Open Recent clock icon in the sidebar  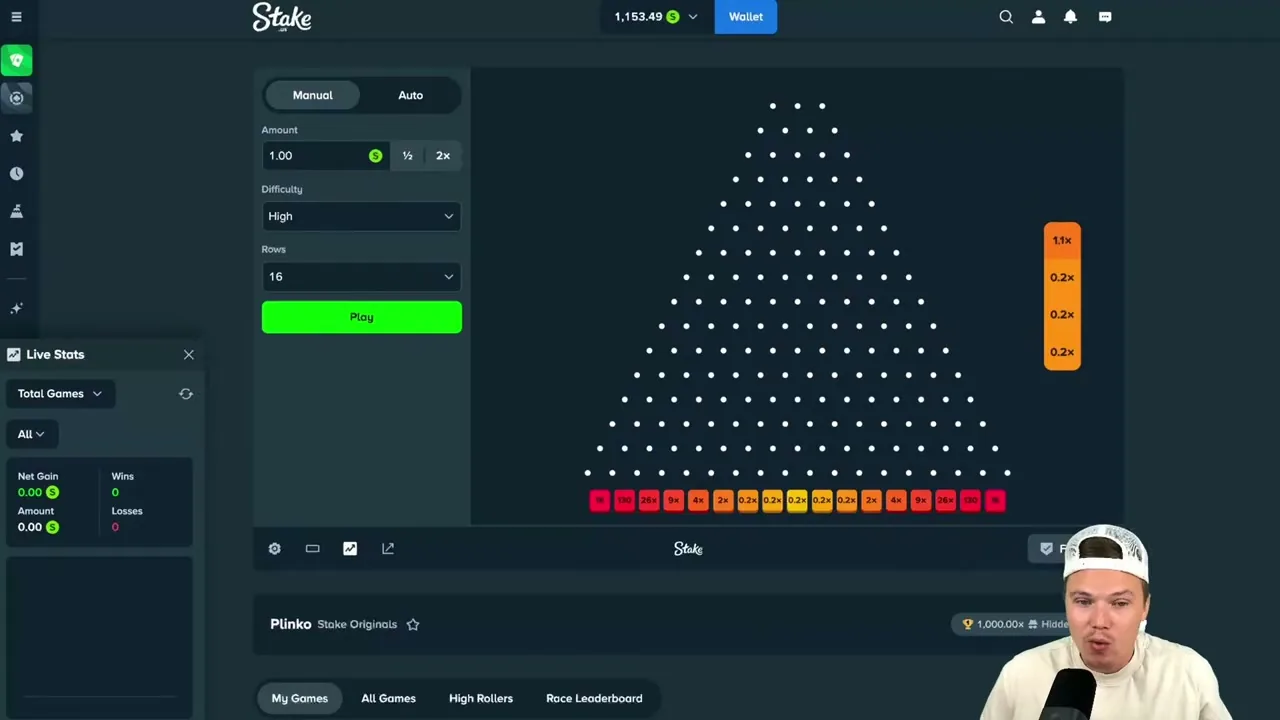(16, 174)
